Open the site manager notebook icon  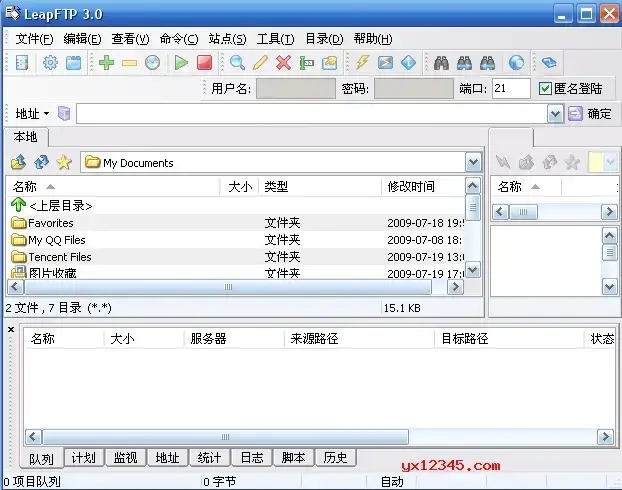pyautogui.click(x=21, y=63)
